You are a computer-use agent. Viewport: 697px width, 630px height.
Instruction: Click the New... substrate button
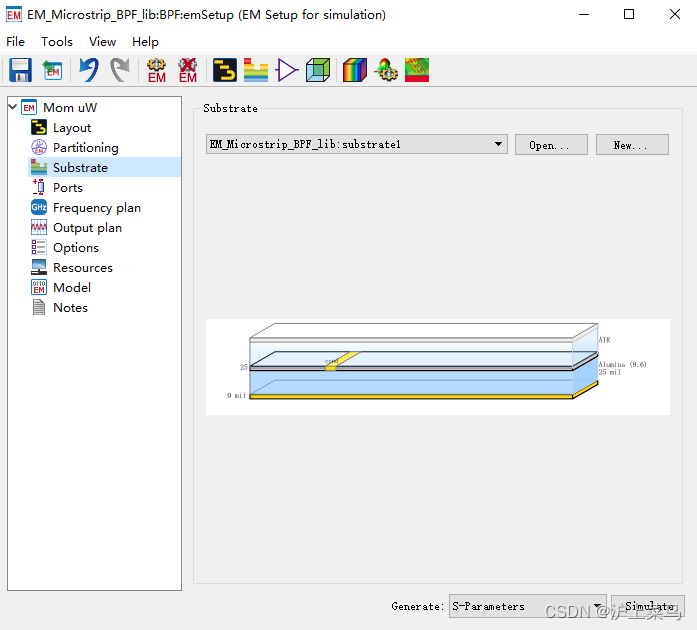click(x=632, y=145)
